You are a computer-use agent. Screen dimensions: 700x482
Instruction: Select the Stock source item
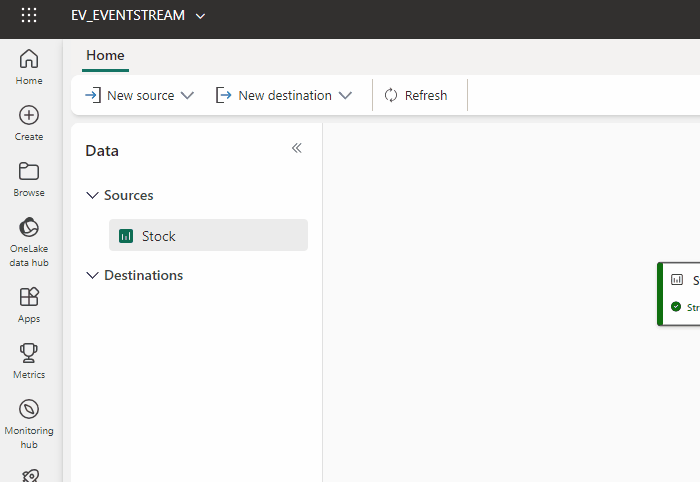pyautogui.click(x=208, y=235)
